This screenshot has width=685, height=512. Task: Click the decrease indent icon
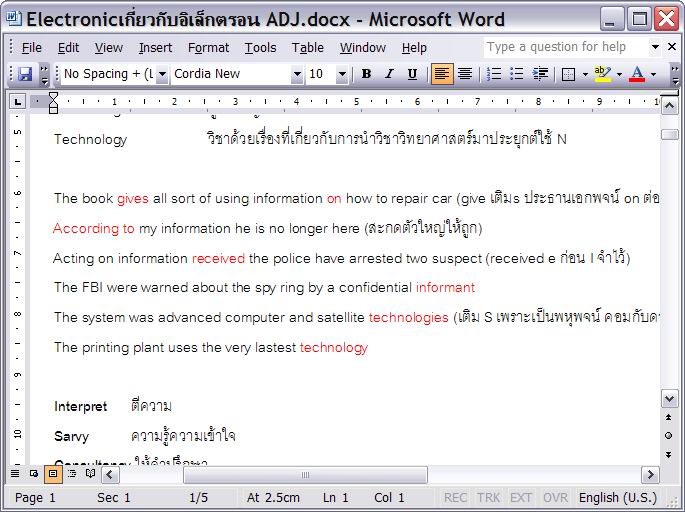click(541, 74)
